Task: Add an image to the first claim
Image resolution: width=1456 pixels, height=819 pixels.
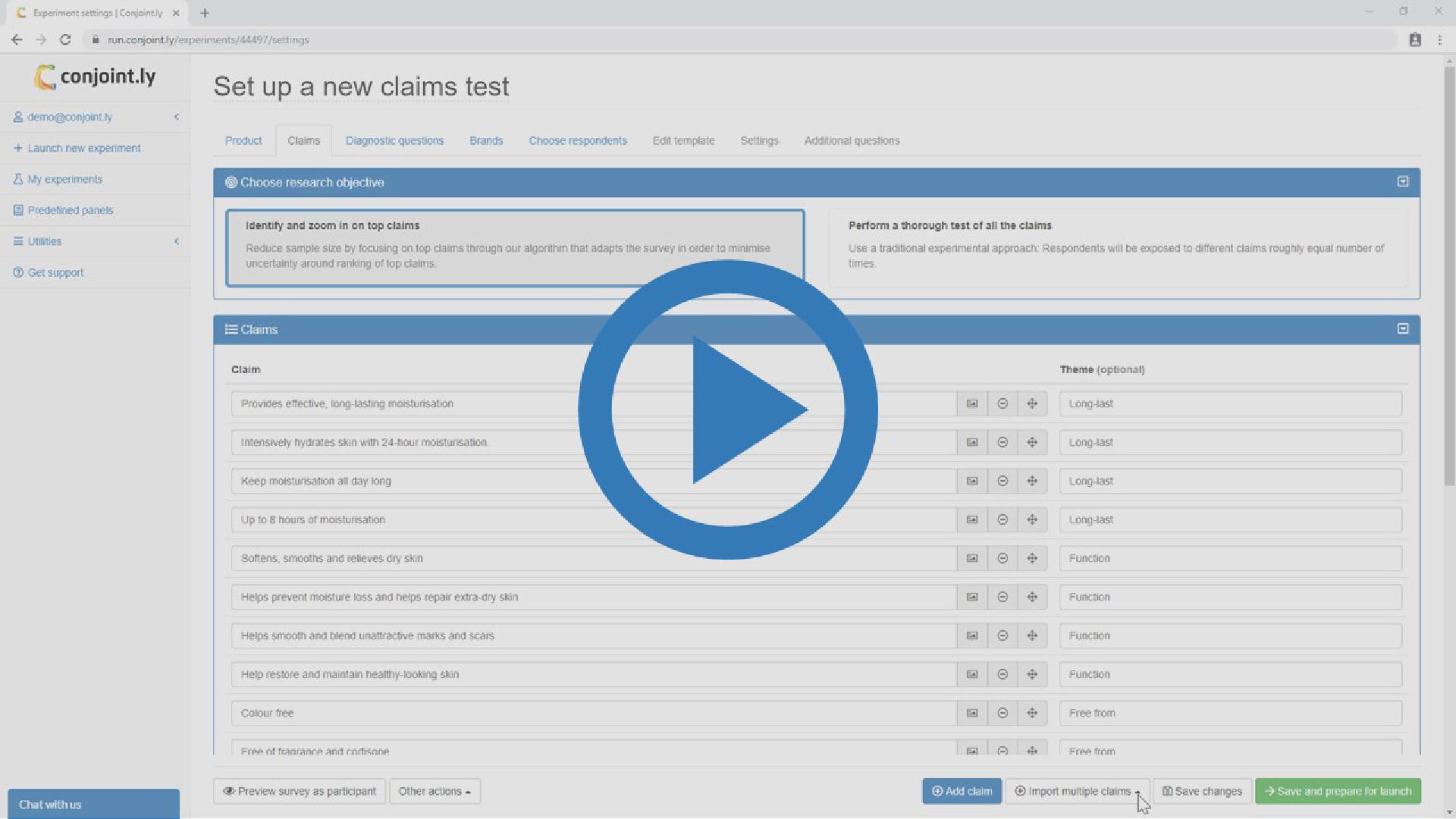Action: click(971, 403)
